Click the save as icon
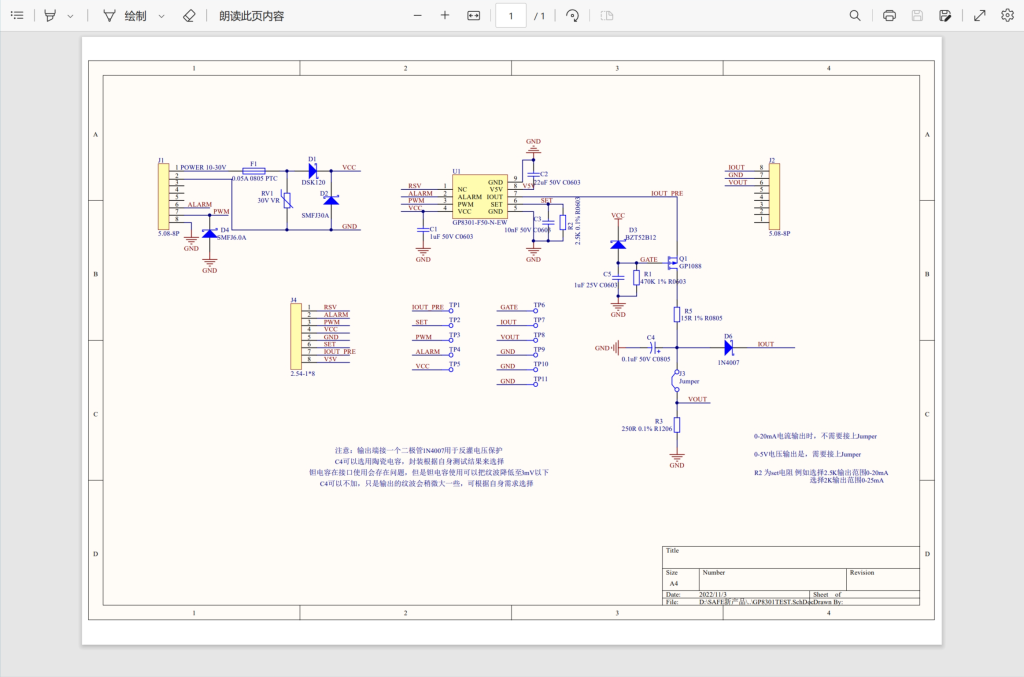The width and height of the screenshot is (1024, 677). pyautogui.click(x=945, y=16)
